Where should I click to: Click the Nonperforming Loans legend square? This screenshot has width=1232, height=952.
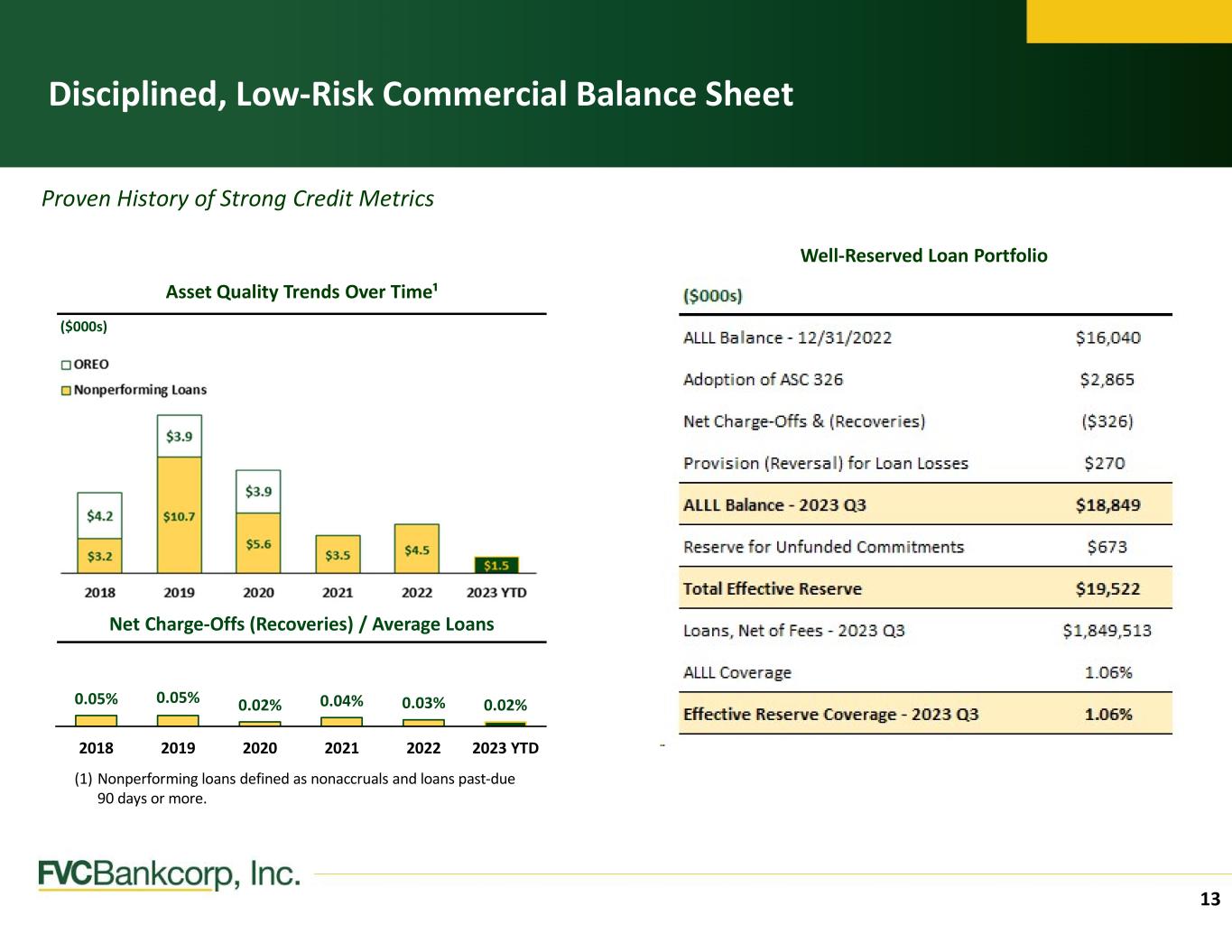pyautogui.click(x=66, y=391)
